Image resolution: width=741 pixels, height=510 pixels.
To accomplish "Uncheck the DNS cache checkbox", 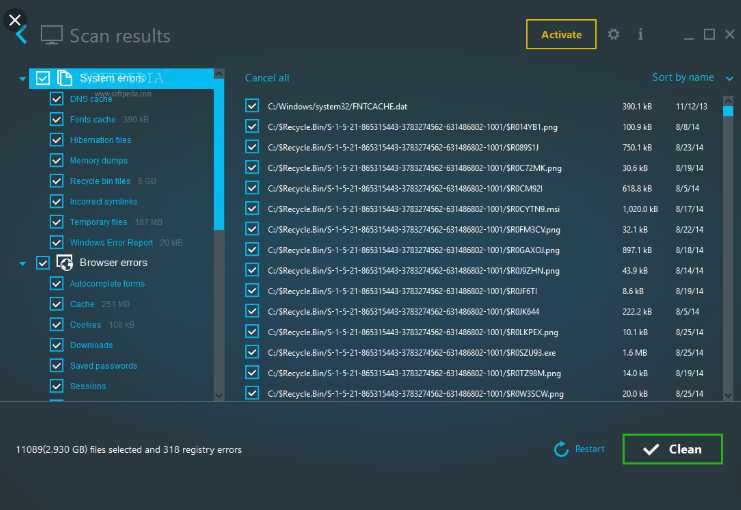I will pos(57,99).
